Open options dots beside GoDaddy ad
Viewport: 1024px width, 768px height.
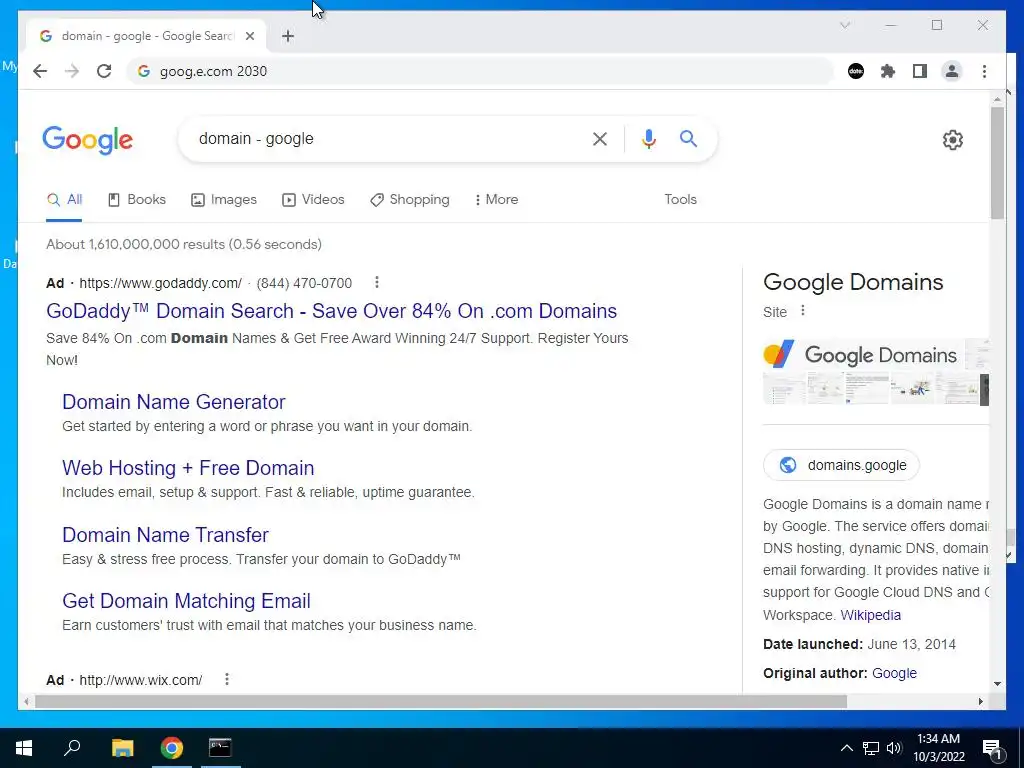point(377,282)
